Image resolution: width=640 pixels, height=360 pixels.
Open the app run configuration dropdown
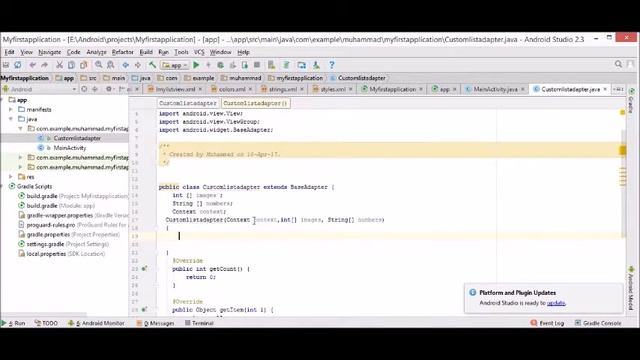[x=174, y=65]
